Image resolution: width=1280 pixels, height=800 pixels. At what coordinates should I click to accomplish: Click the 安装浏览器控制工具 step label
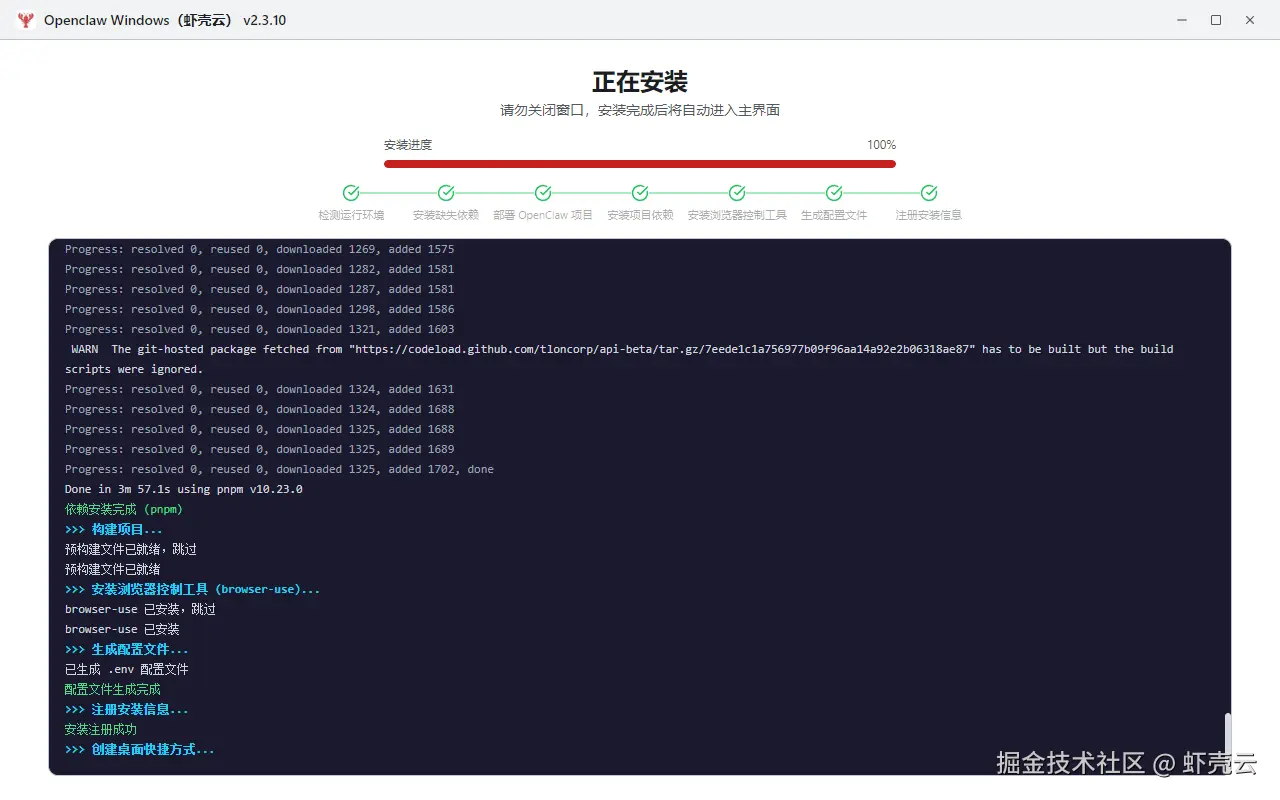click(x=737, y=215)
